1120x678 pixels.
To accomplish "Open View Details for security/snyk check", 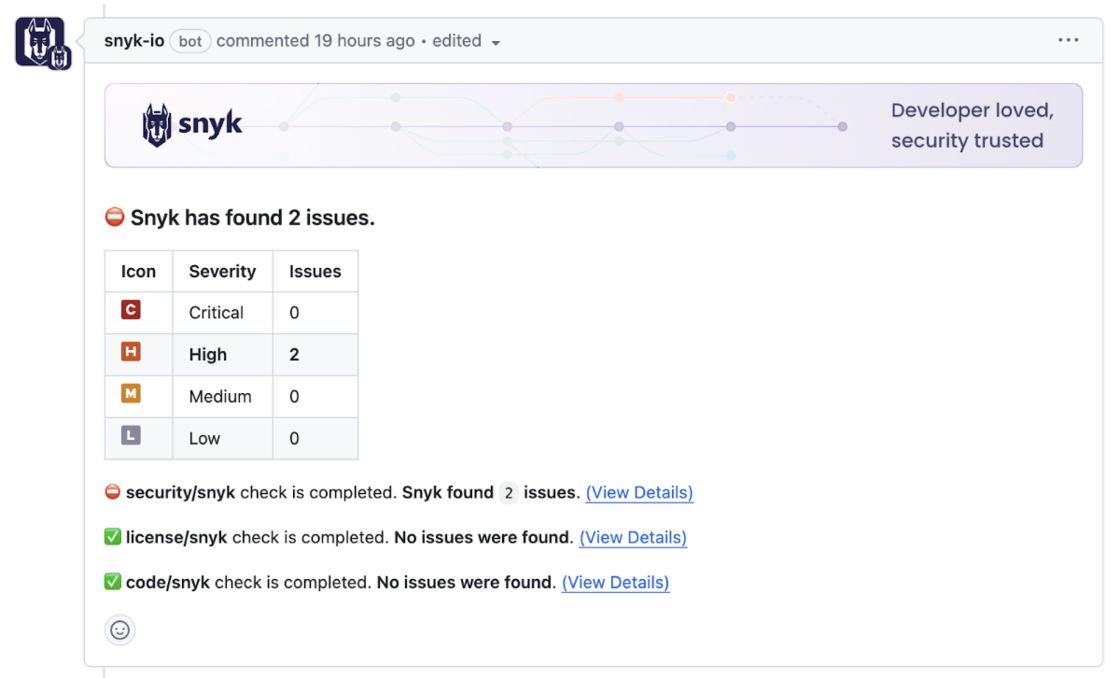I will click(x=639, y=492).
